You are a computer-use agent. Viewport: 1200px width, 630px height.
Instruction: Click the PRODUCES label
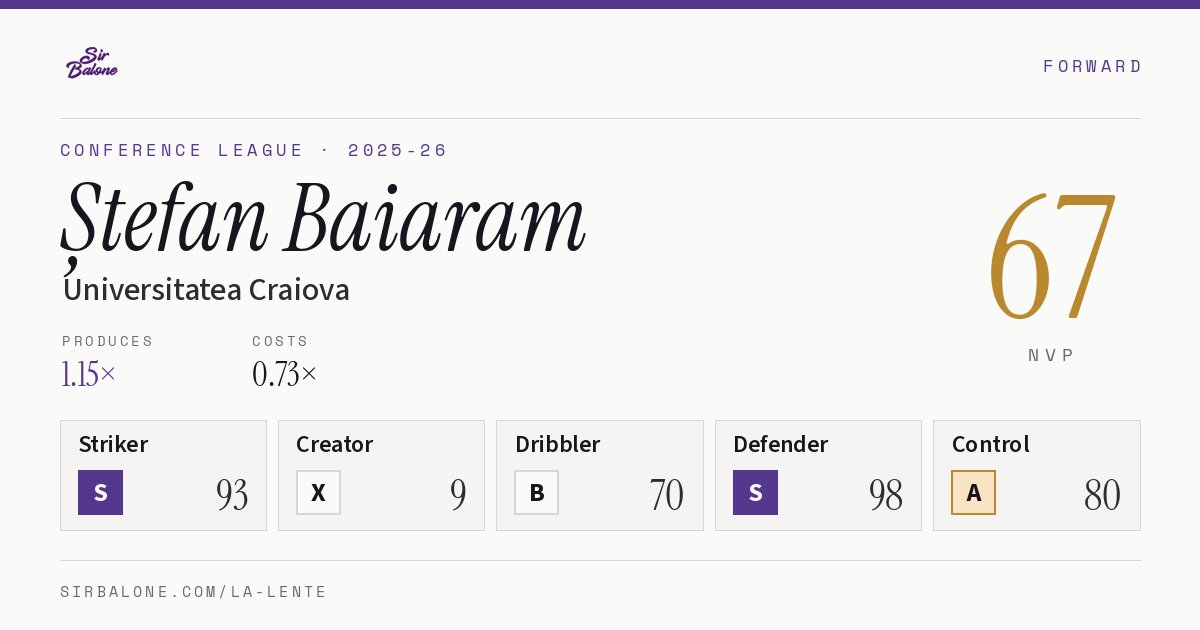(x=107, y=341)
